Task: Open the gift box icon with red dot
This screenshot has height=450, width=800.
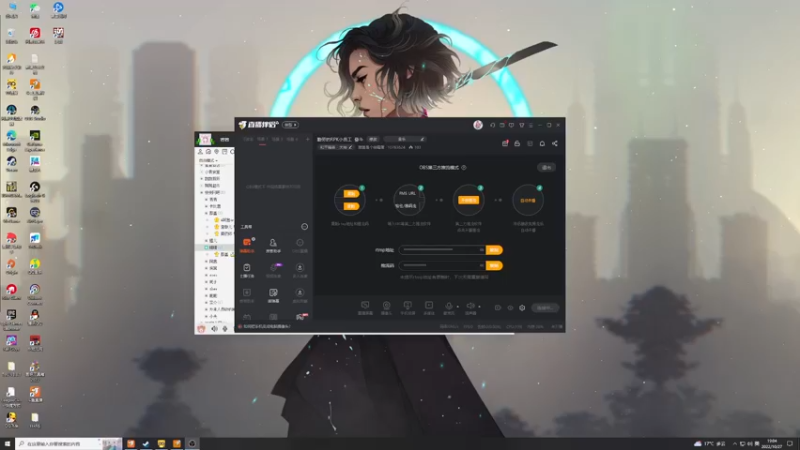Action: tap(505, 143)
